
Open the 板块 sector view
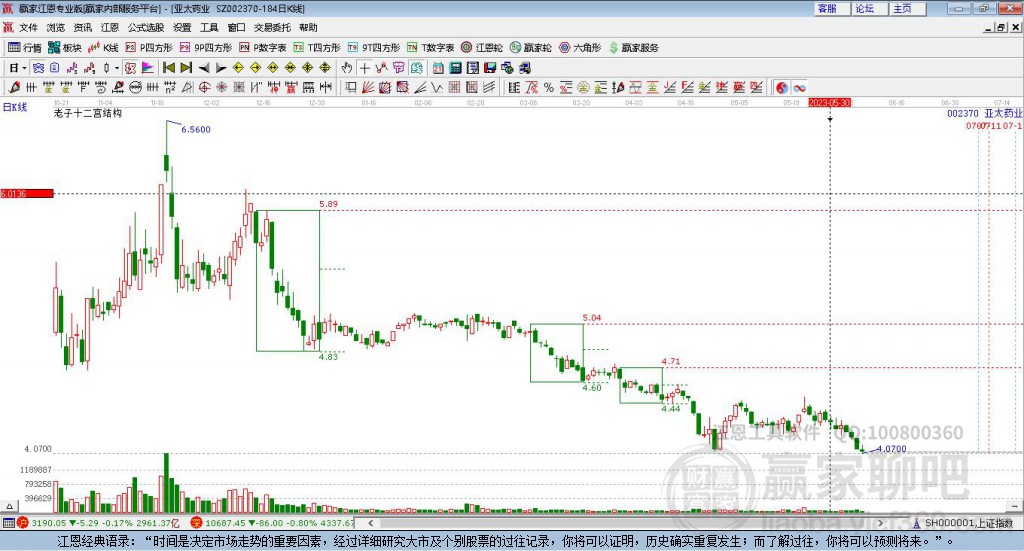point(64,48)
